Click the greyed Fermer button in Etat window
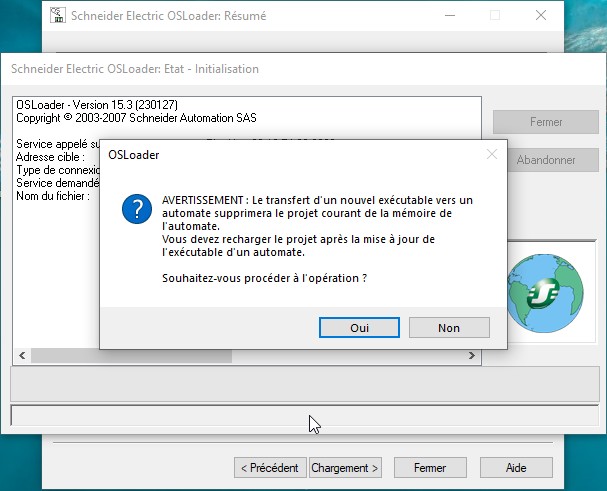 545,122
